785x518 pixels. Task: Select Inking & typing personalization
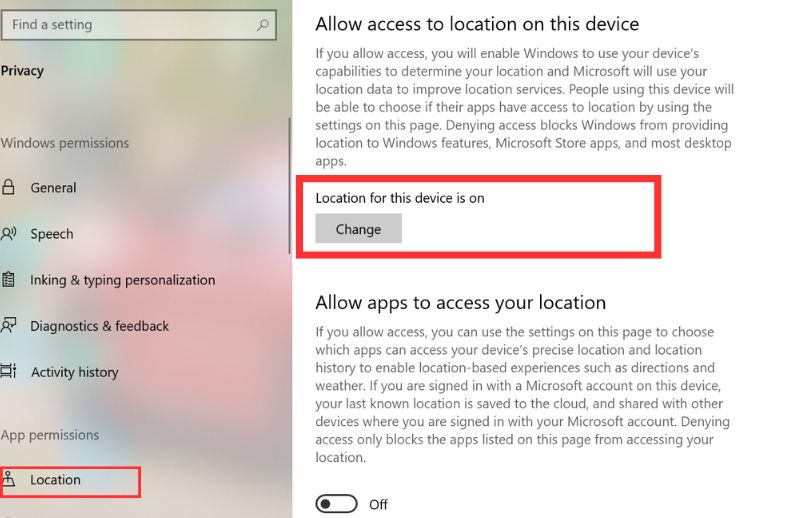(123, 280)
